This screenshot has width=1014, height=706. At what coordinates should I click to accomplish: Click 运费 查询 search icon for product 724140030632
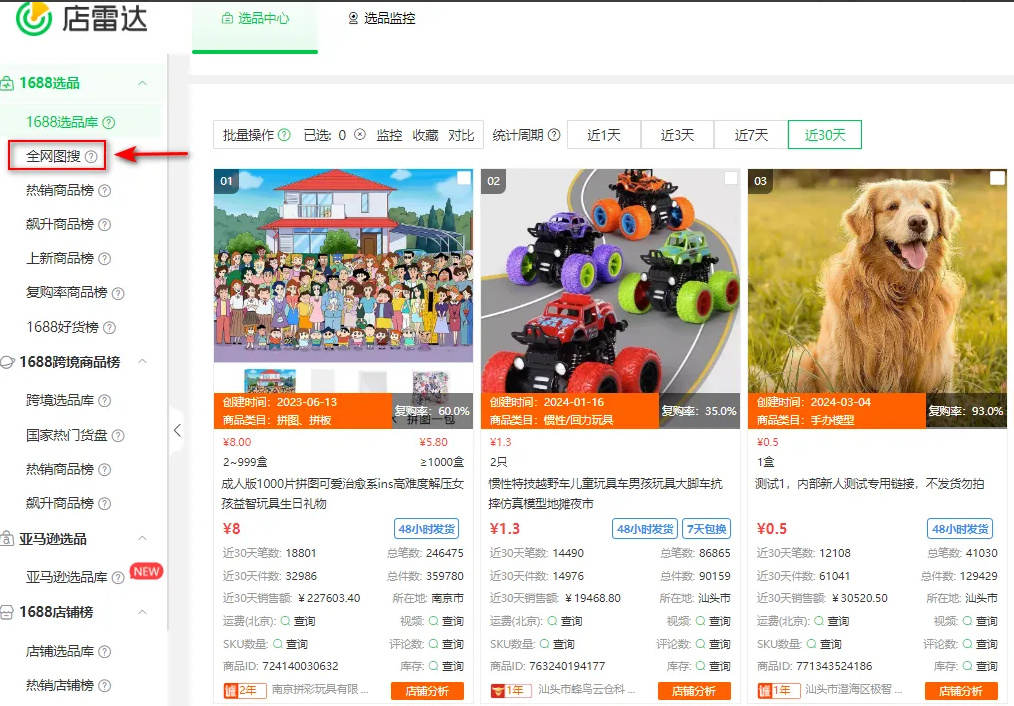pyautogui.click(x=285, y=621)
